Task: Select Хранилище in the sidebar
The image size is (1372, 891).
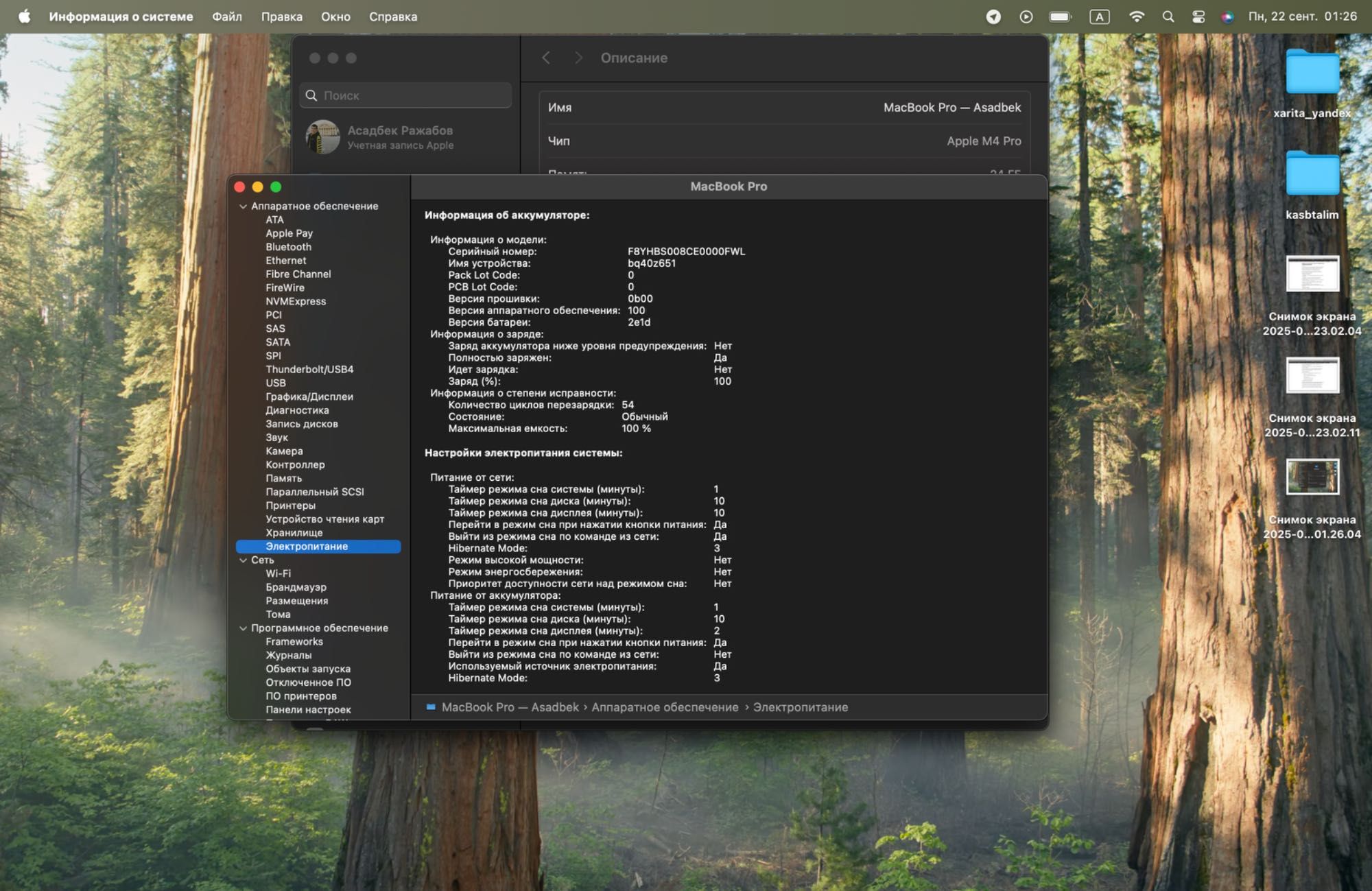Action: pyautogui.click(x=294, y=533)
